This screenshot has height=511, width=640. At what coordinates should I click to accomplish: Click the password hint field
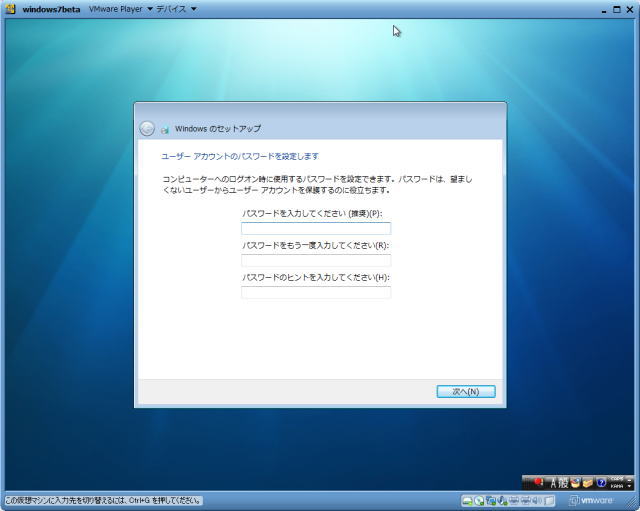pyautogui.click(x=316, y=292)
